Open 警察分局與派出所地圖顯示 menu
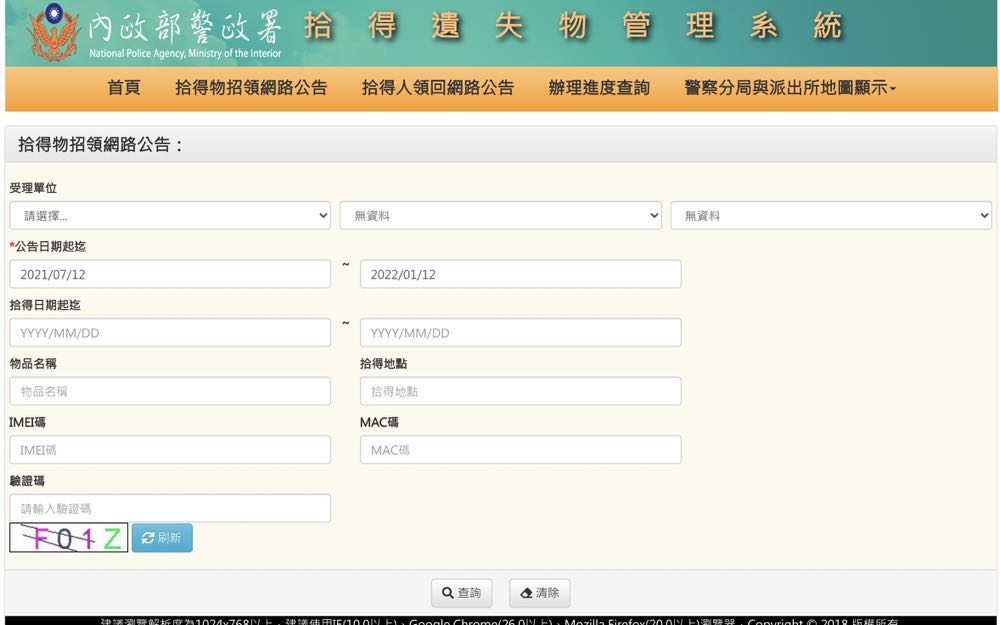This screenshot has height=625, width=1000. click(x=790, y=88)
